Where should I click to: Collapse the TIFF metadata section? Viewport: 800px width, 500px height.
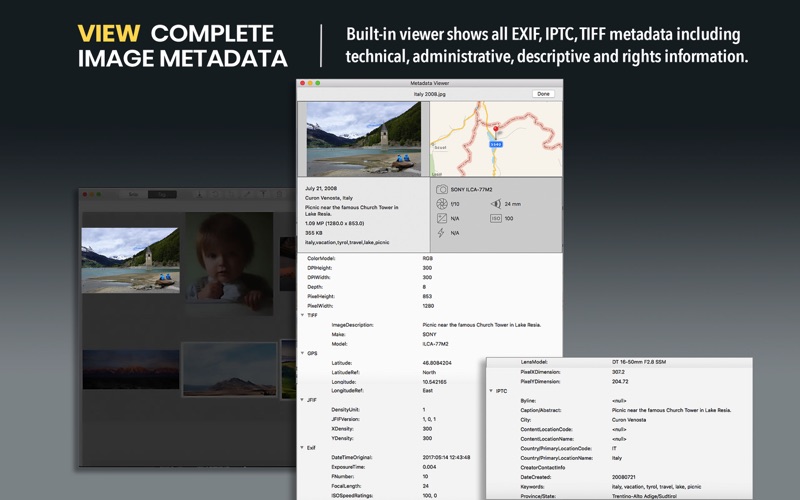303,315
